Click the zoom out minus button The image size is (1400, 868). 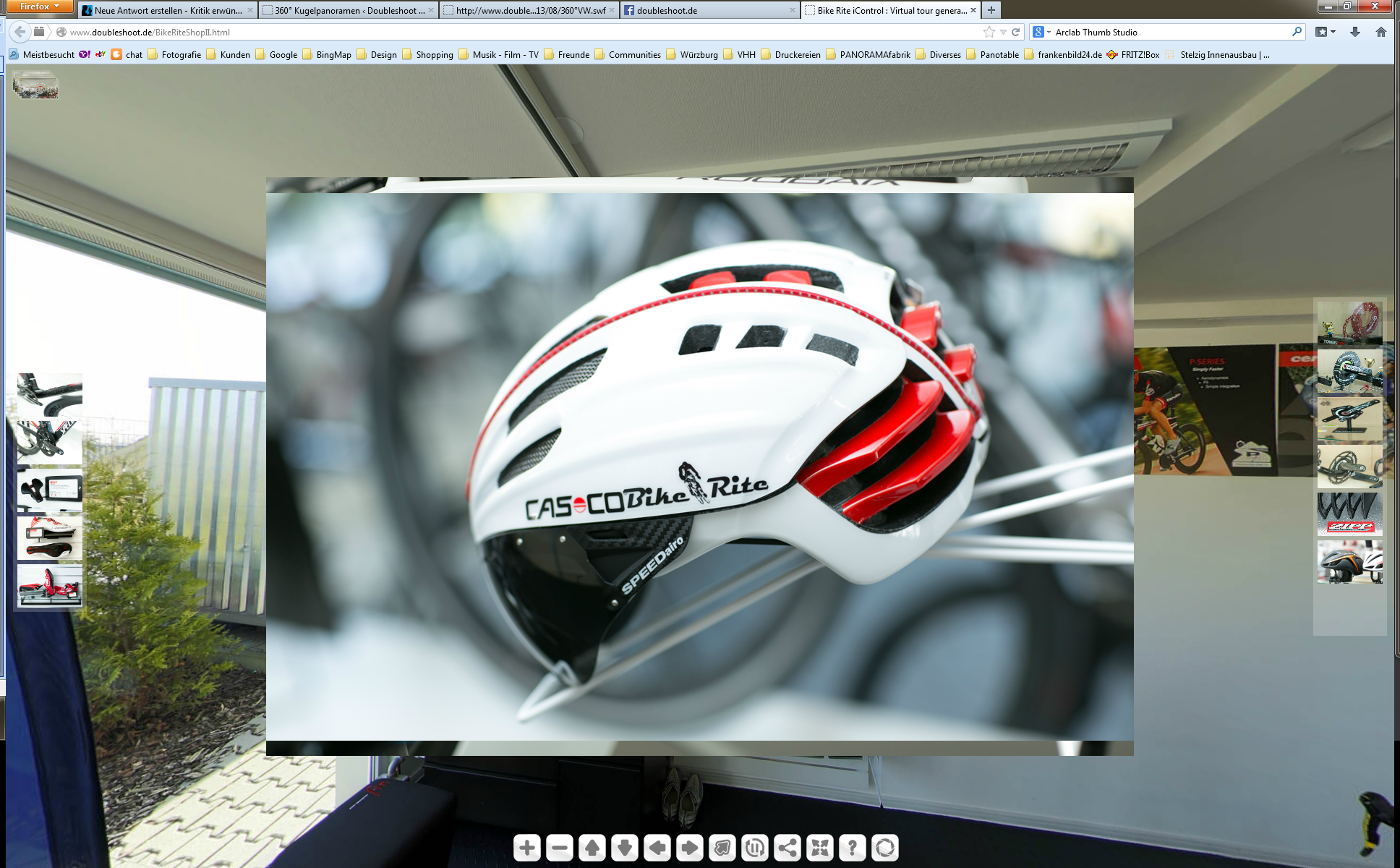tap(560, 847)
